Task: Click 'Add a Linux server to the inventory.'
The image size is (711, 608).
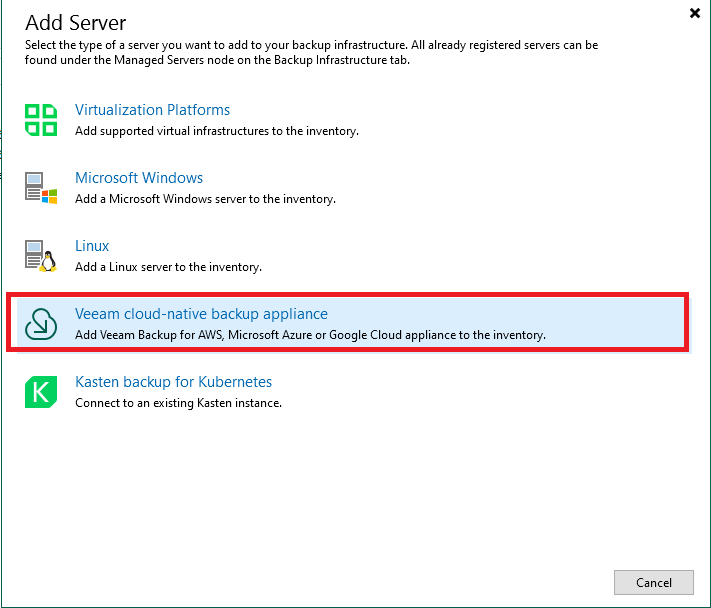Action: tap(168, 267)
